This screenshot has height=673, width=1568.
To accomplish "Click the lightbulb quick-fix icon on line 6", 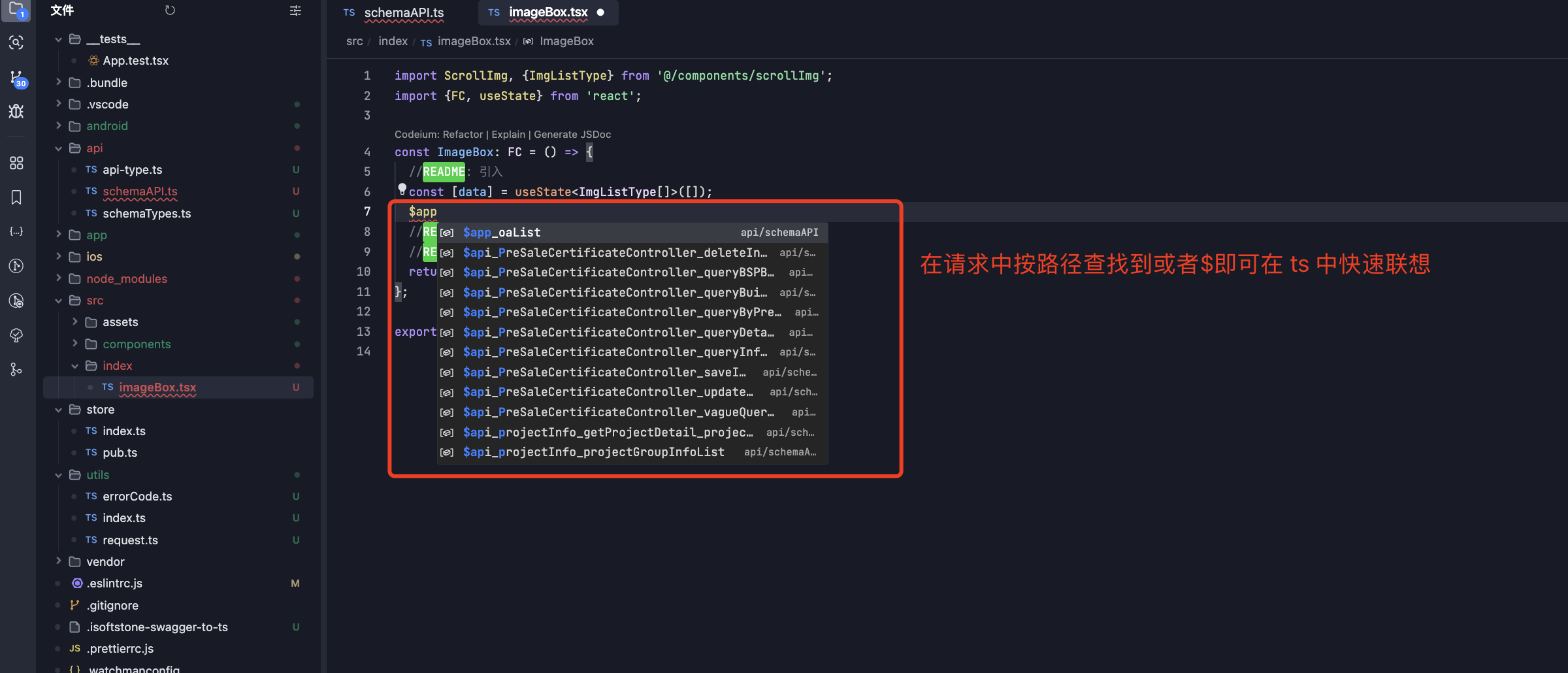I will [x=402, y=189].
